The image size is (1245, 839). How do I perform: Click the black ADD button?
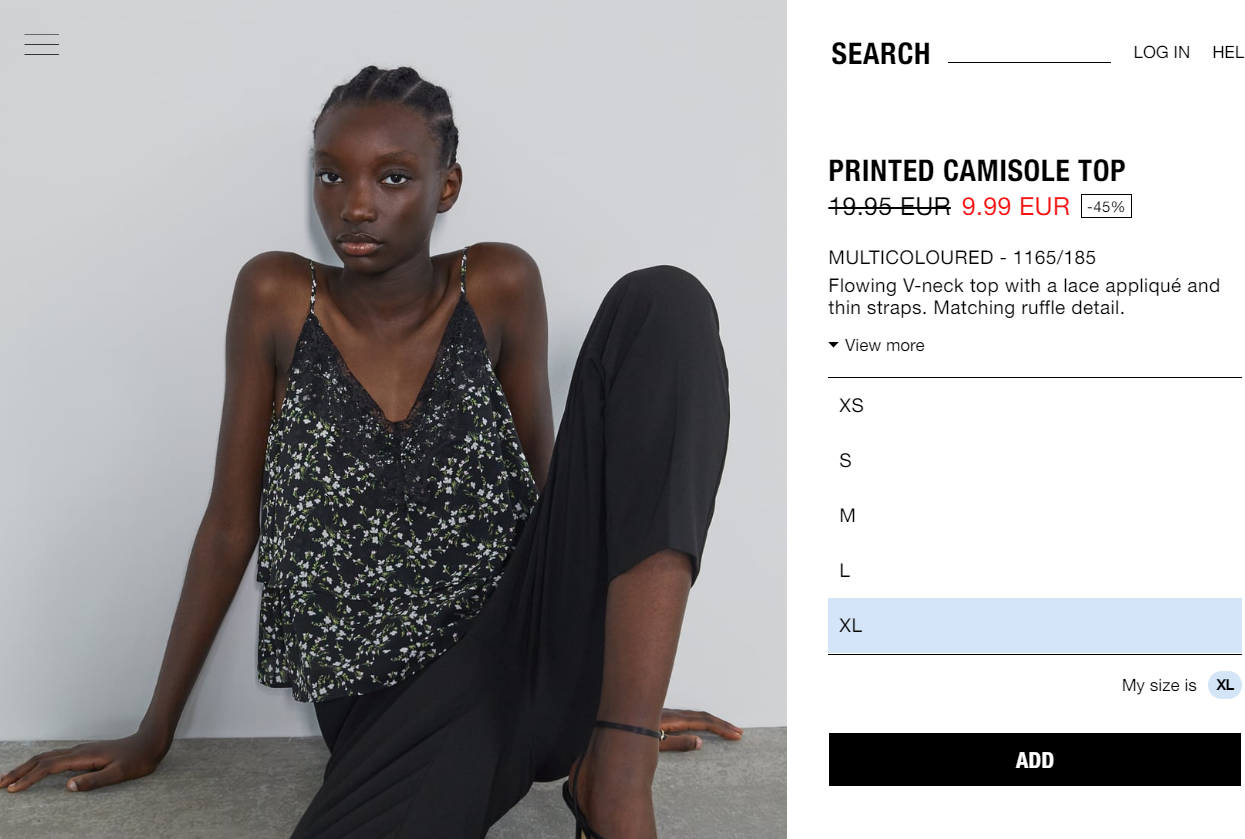1035,760
